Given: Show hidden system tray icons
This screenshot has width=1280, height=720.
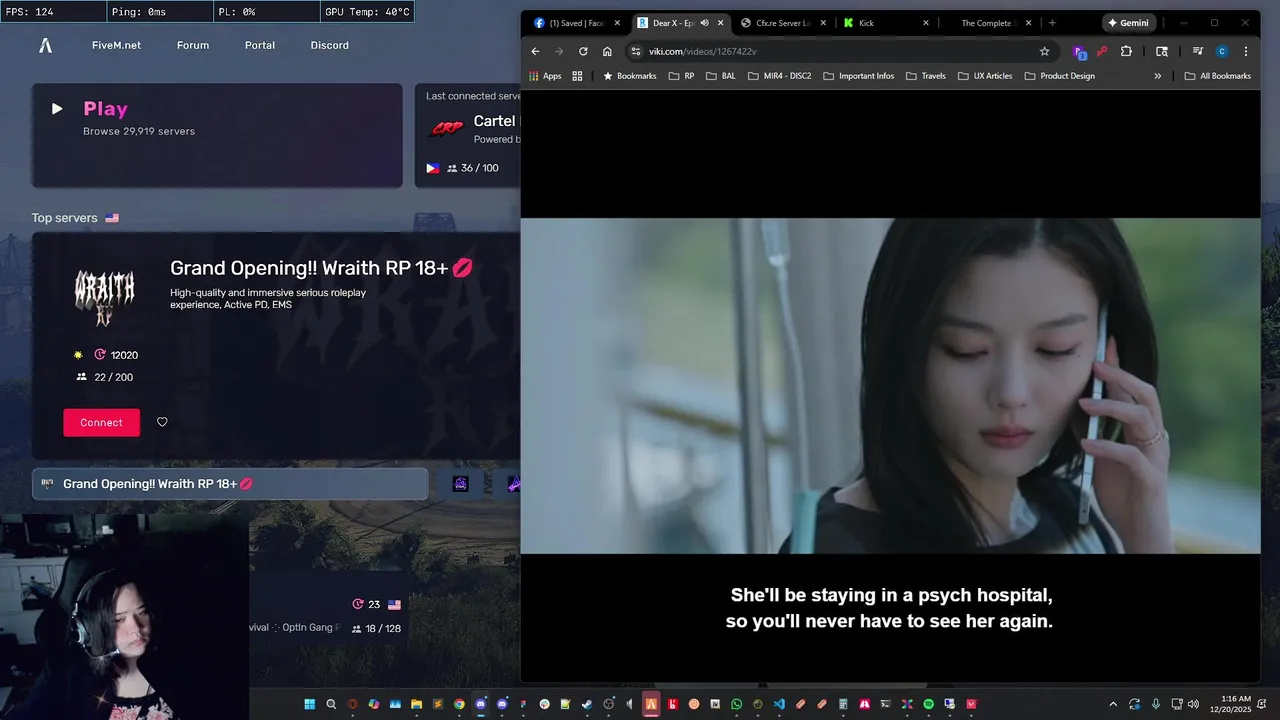Looking at the screenshot, I should pyautogui.click(x=1113, y=704).
